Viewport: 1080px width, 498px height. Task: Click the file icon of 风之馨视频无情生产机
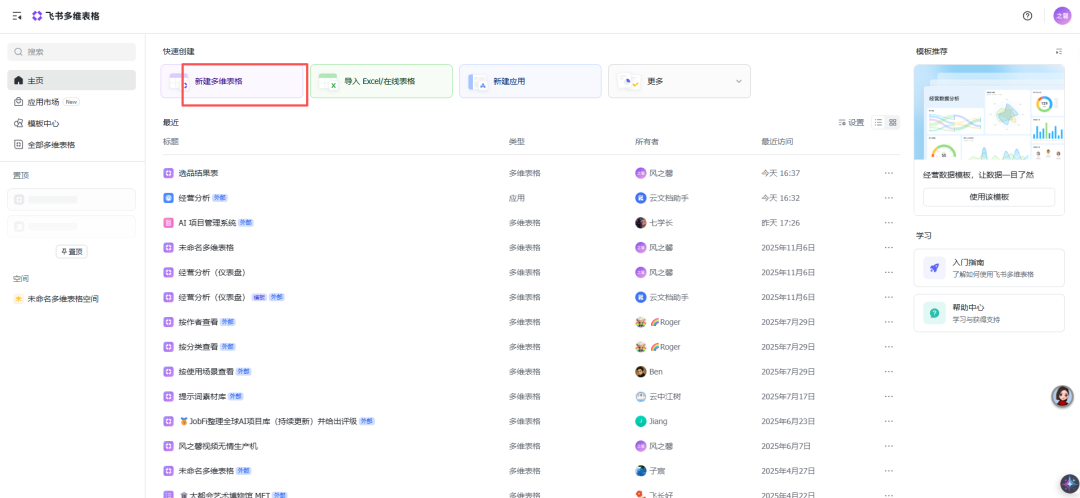pyautogui.click(x=168, y=446)
